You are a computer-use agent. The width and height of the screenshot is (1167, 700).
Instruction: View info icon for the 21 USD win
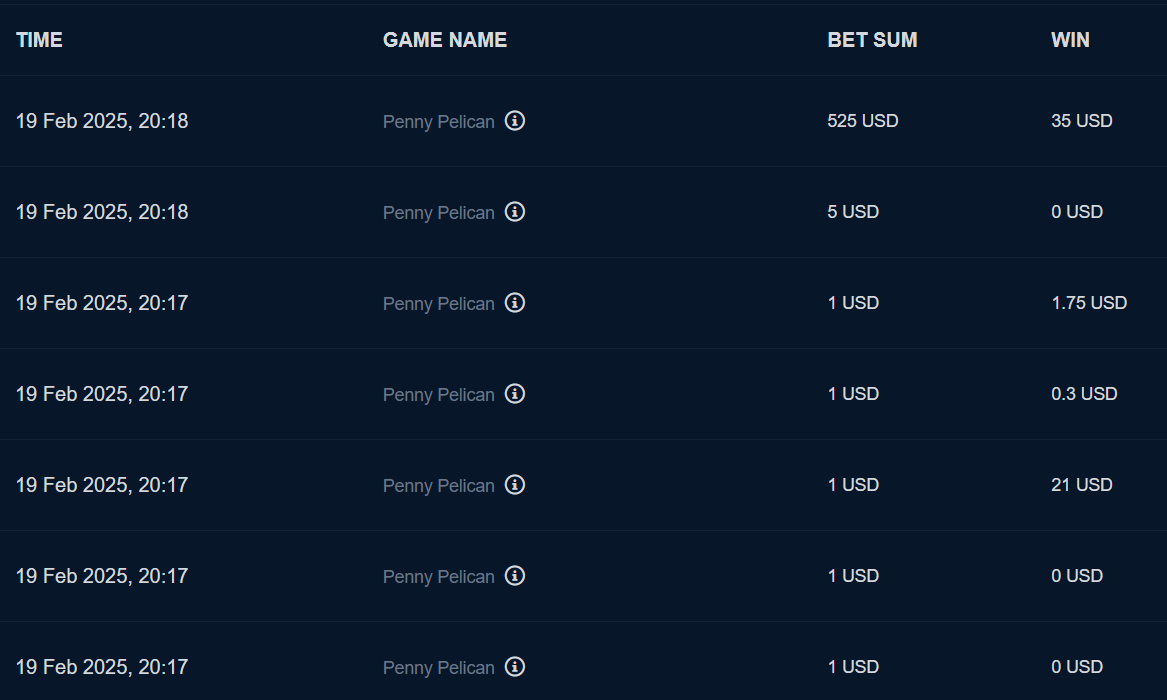(x=515, y=485)
